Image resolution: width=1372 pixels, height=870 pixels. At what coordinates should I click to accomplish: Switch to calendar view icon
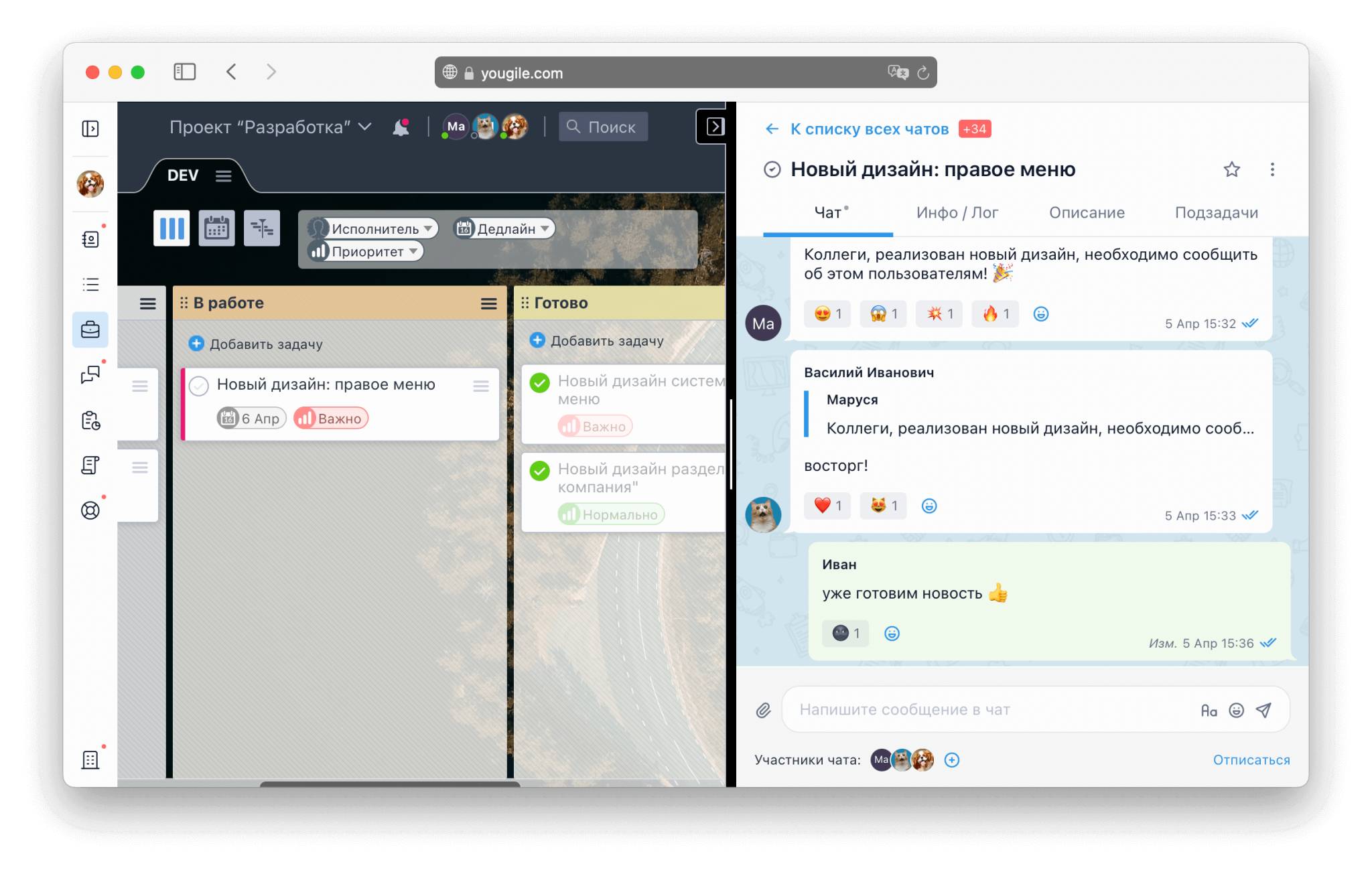(216, 228)
